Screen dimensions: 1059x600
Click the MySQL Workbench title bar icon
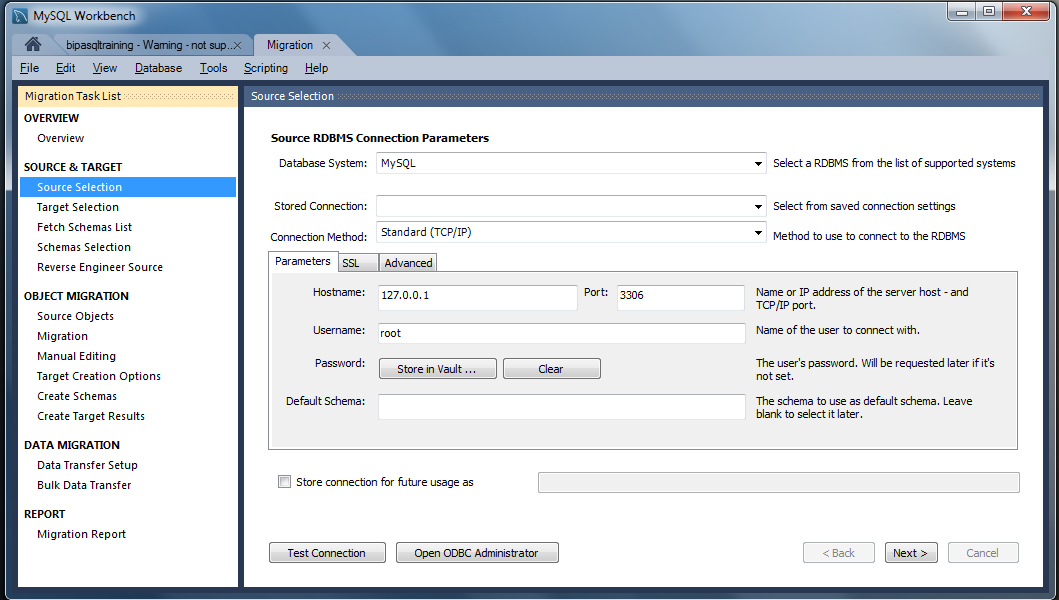click(20, 15)
